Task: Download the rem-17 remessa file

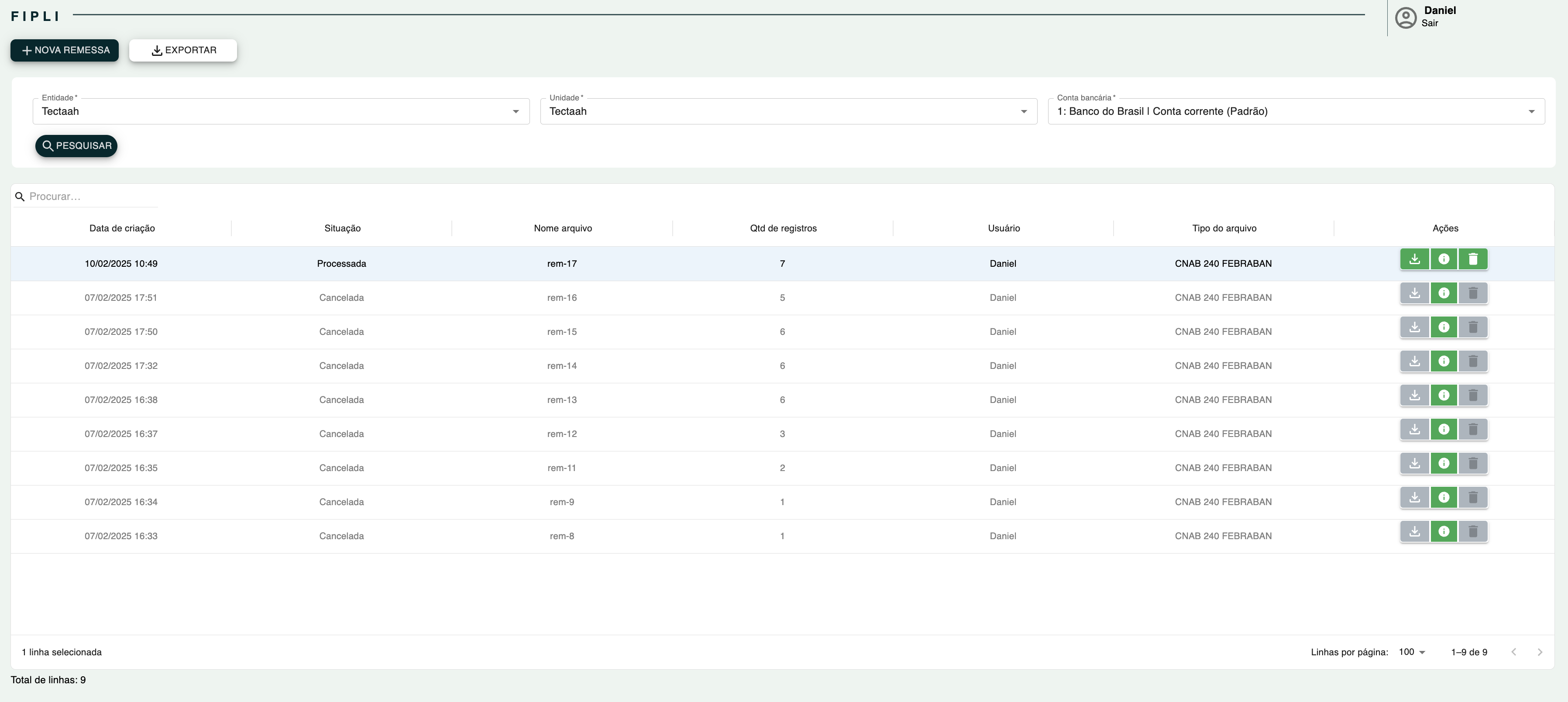Action: tap(1414, 259)
